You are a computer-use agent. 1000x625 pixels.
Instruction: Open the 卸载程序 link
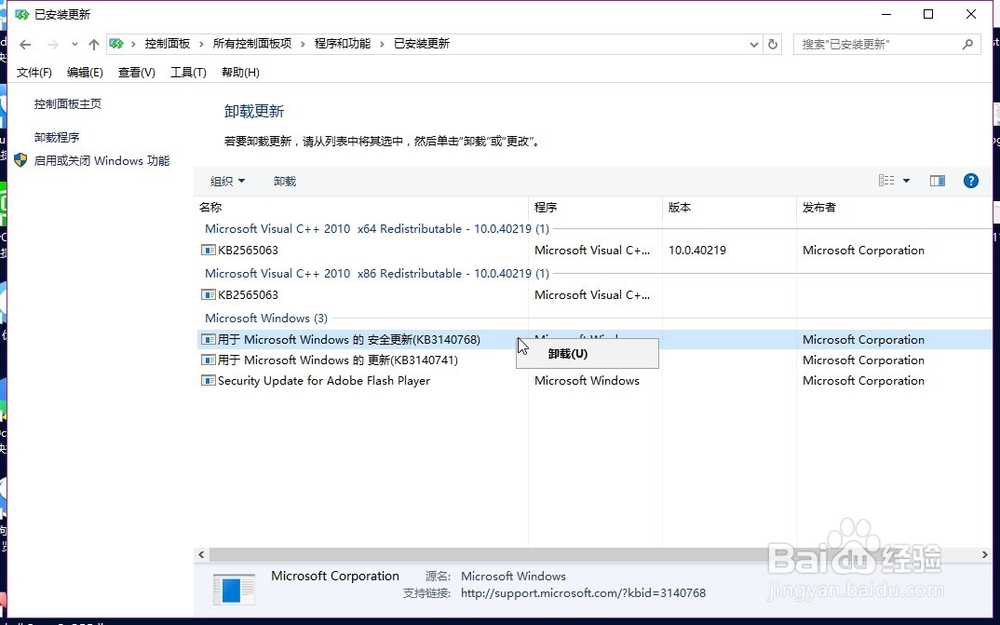point(57,138)
